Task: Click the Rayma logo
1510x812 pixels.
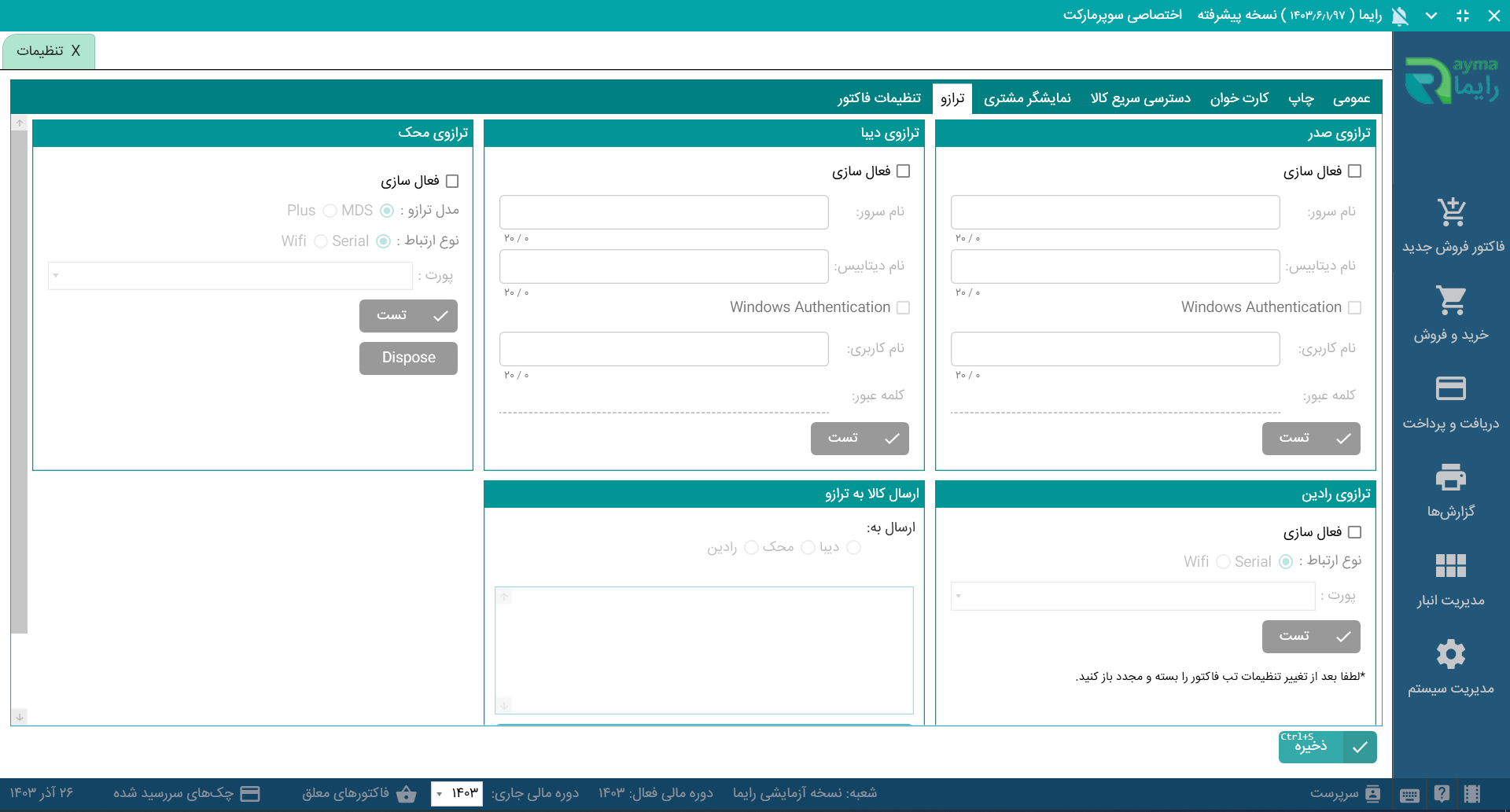Action: point(1452,80)
